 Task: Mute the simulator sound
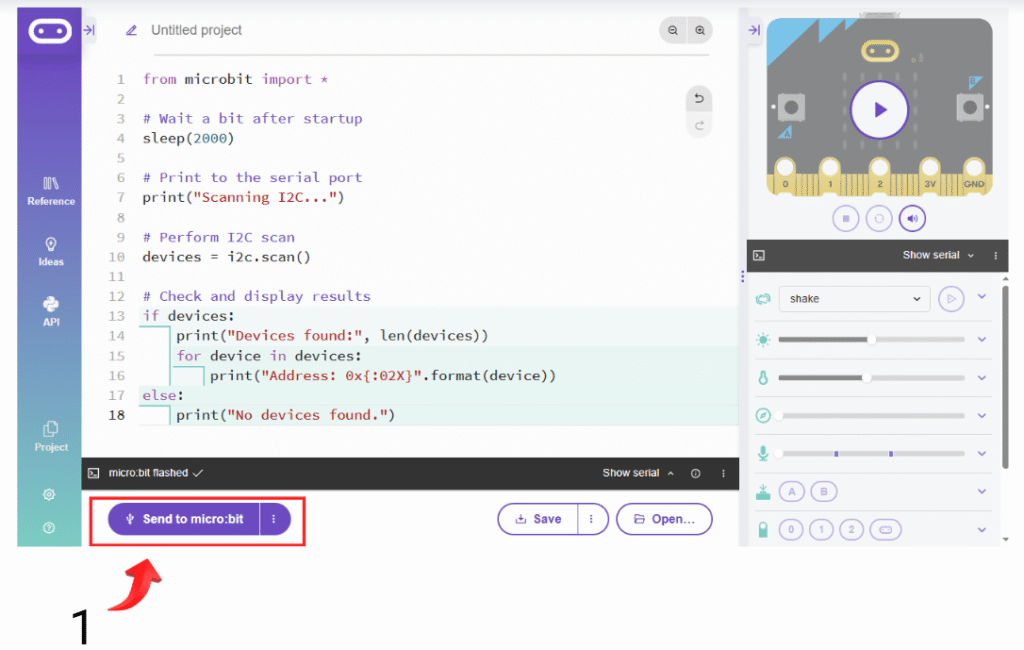(912, 217)
